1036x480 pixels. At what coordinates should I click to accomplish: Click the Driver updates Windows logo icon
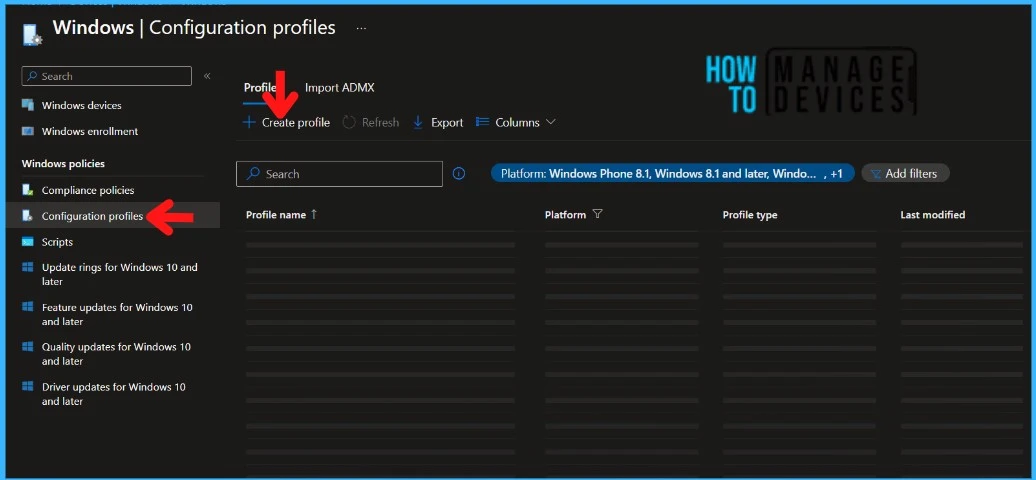click(x=28, y=386)
